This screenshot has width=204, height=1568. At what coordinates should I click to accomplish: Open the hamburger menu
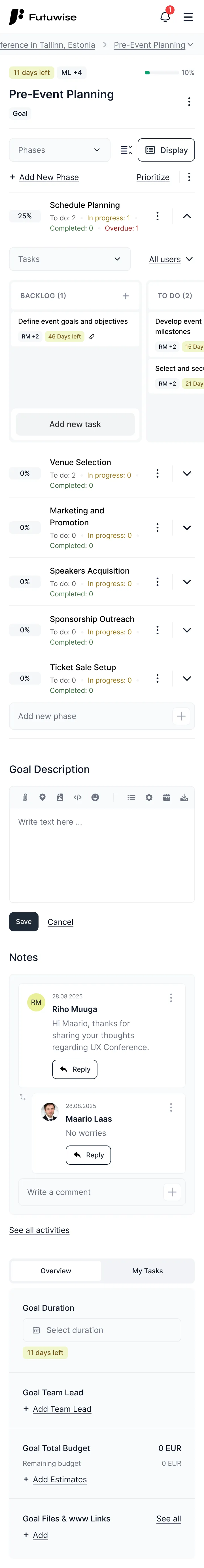(x=188, y=17)
